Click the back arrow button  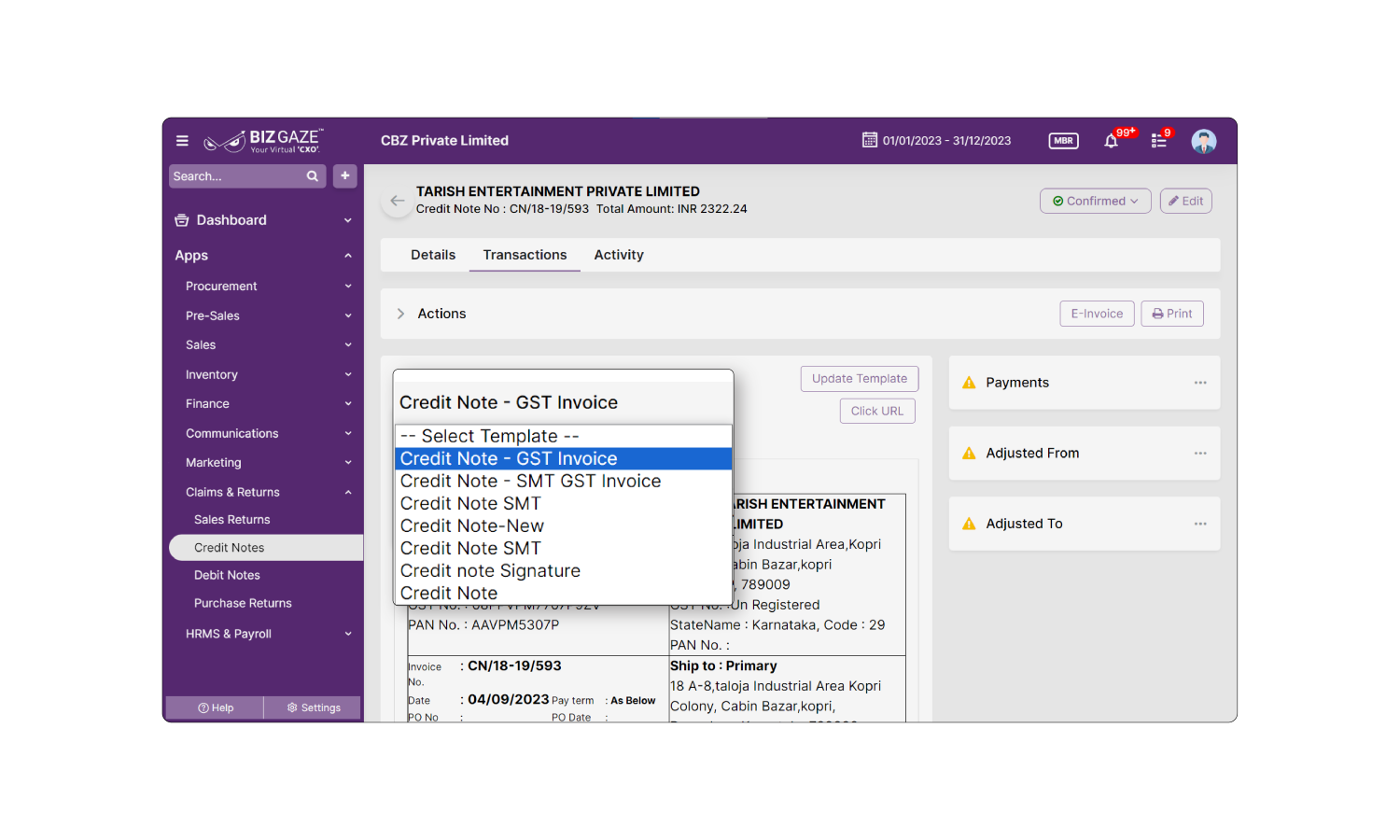point(397,201)
